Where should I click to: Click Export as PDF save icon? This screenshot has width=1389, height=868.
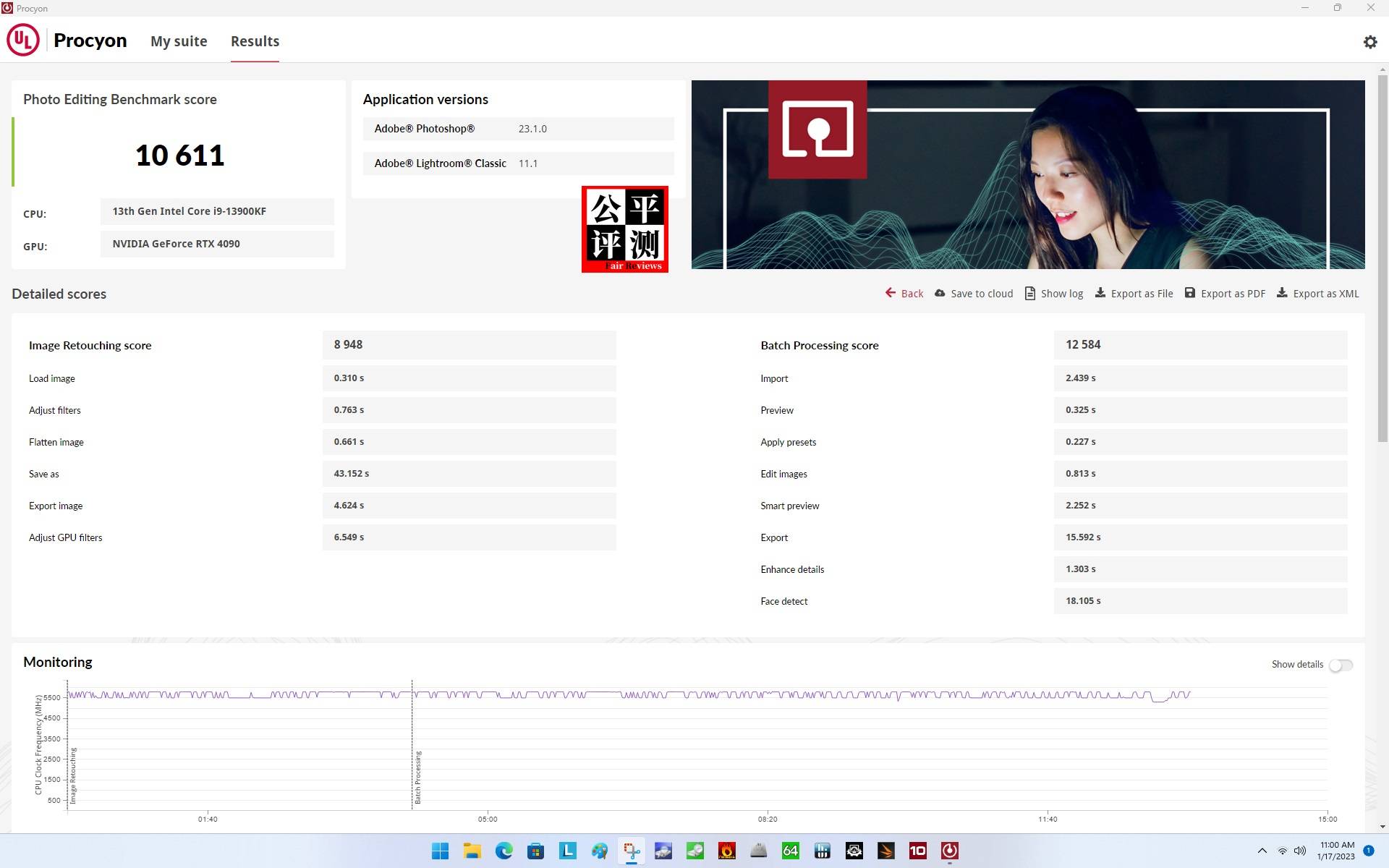pyautogui.click(x=1189, y=293)
